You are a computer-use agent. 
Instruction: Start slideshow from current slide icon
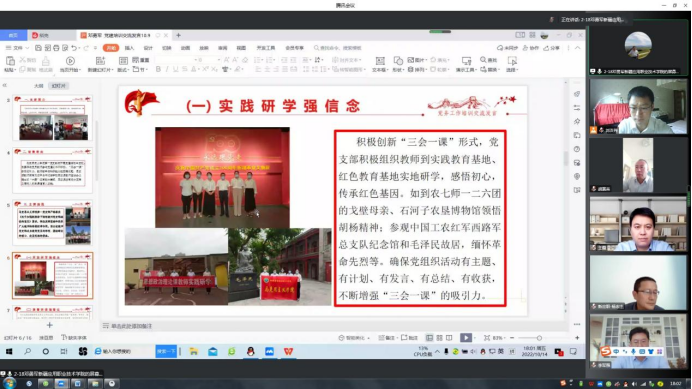pyautogui.click(x=70, y=60)
